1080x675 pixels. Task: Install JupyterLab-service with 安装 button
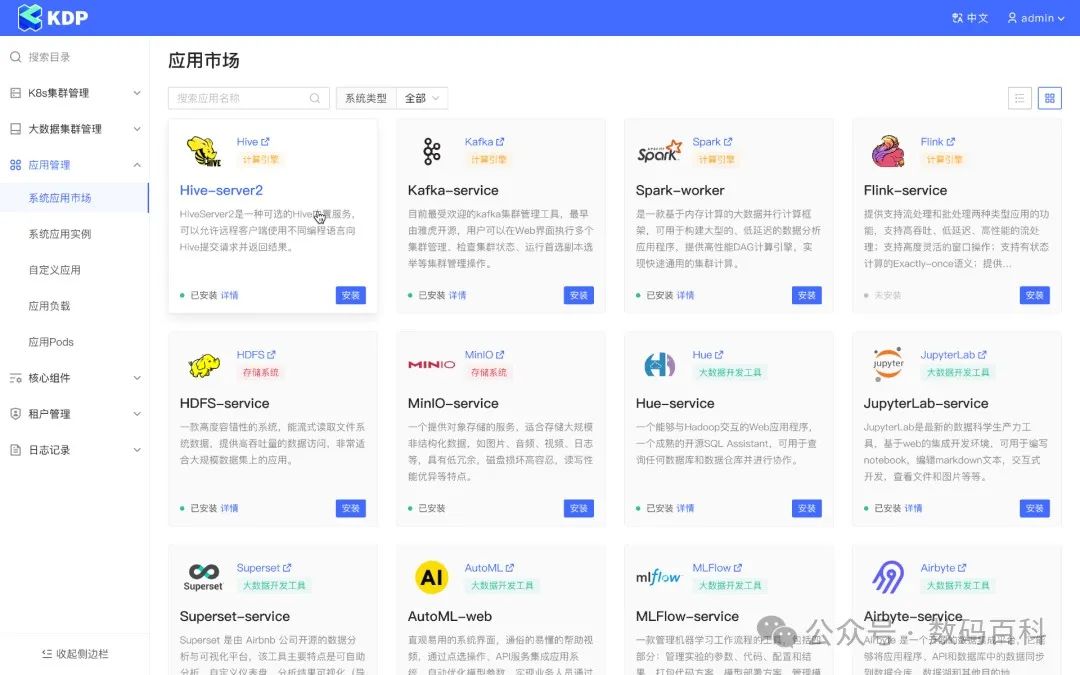pyautogui.click(x=1035, y=508)
